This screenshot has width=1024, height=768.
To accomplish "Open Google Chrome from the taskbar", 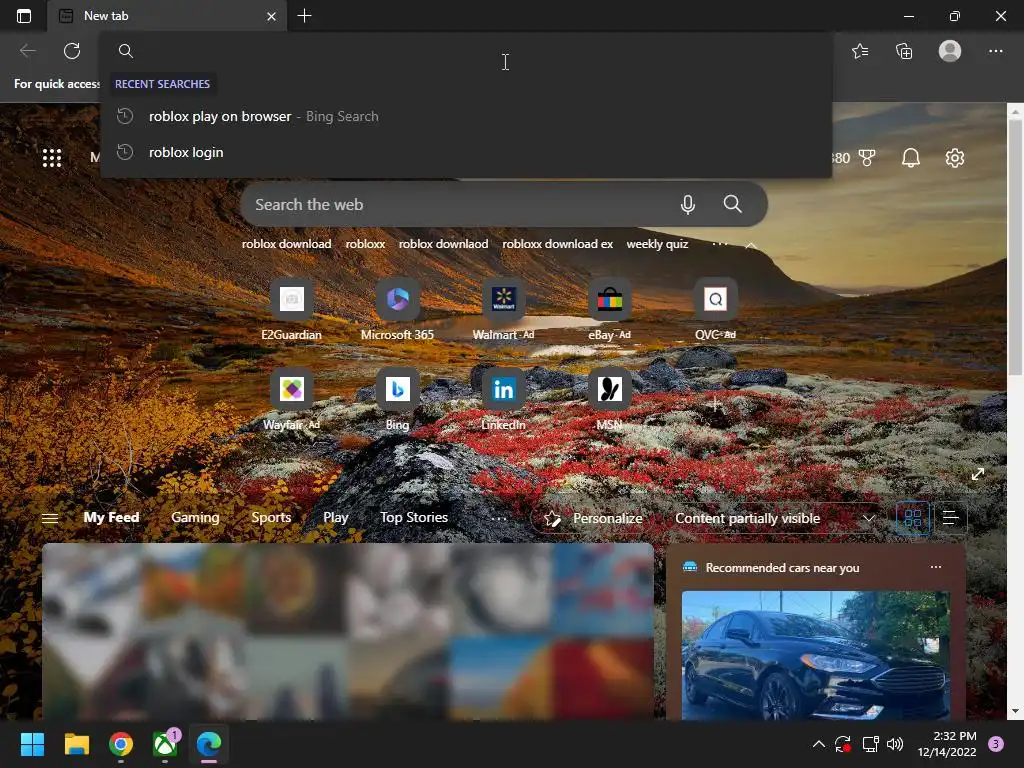I will [121, 744].
